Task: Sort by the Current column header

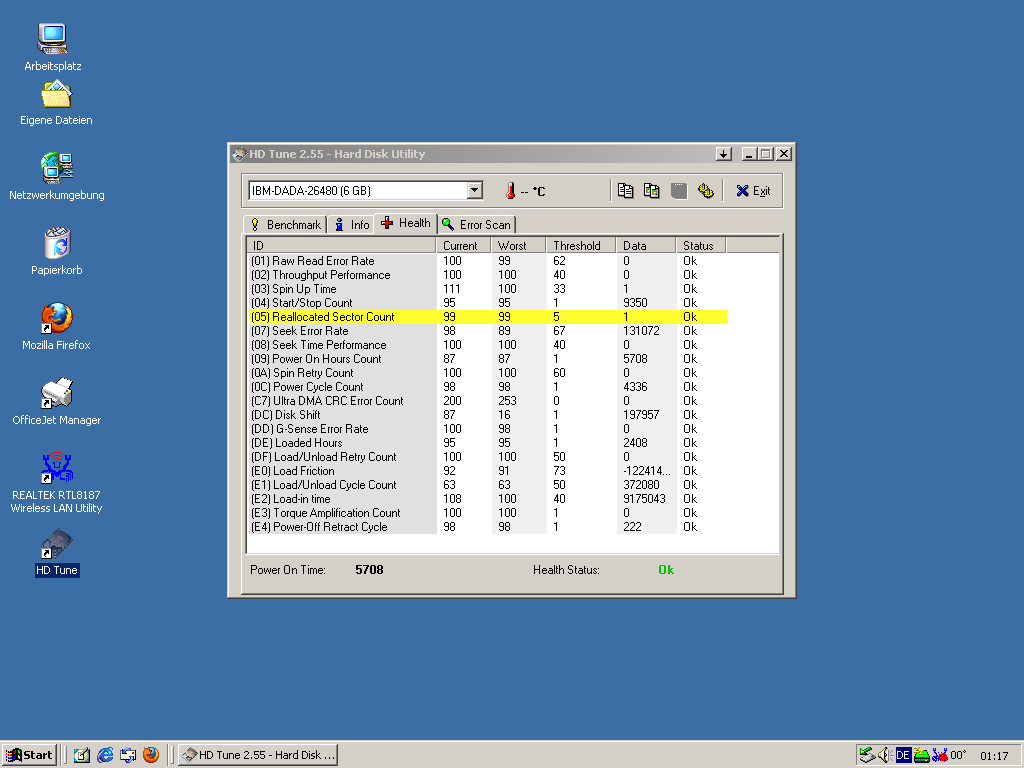Action: 463,246
